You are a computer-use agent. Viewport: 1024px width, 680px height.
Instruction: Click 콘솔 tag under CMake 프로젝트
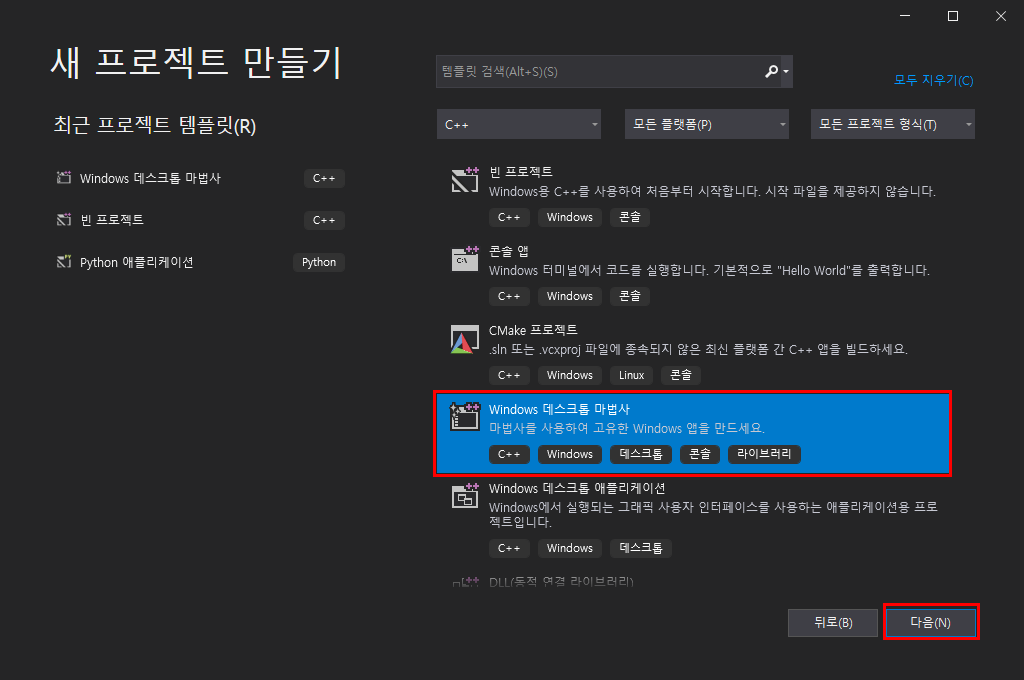tap(680, 375)
